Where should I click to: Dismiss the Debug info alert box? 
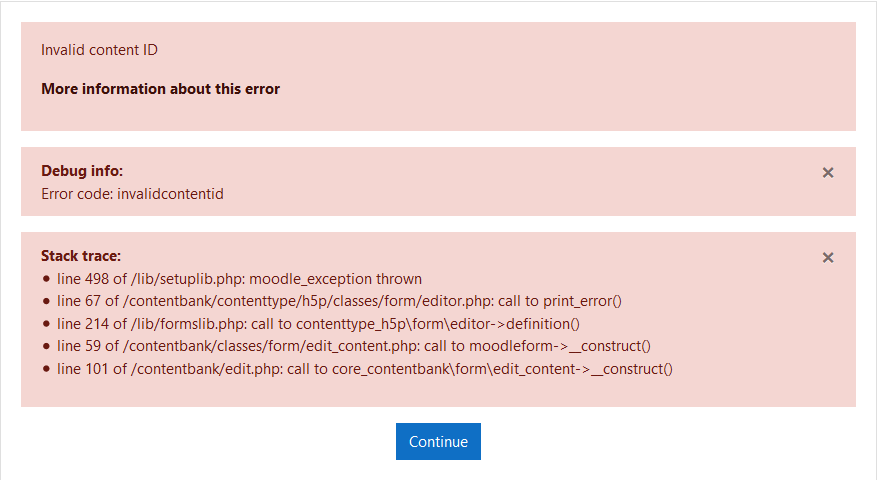tap(828, 173)
